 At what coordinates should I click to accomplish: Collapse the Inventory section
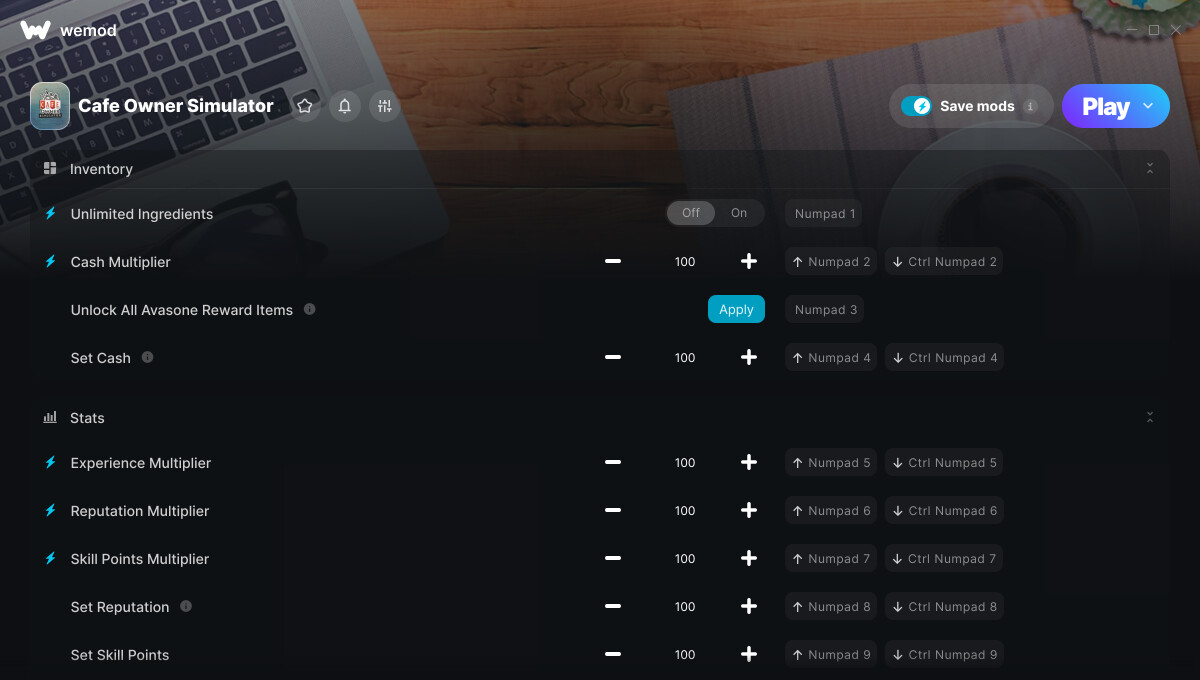pos(1150,169)
